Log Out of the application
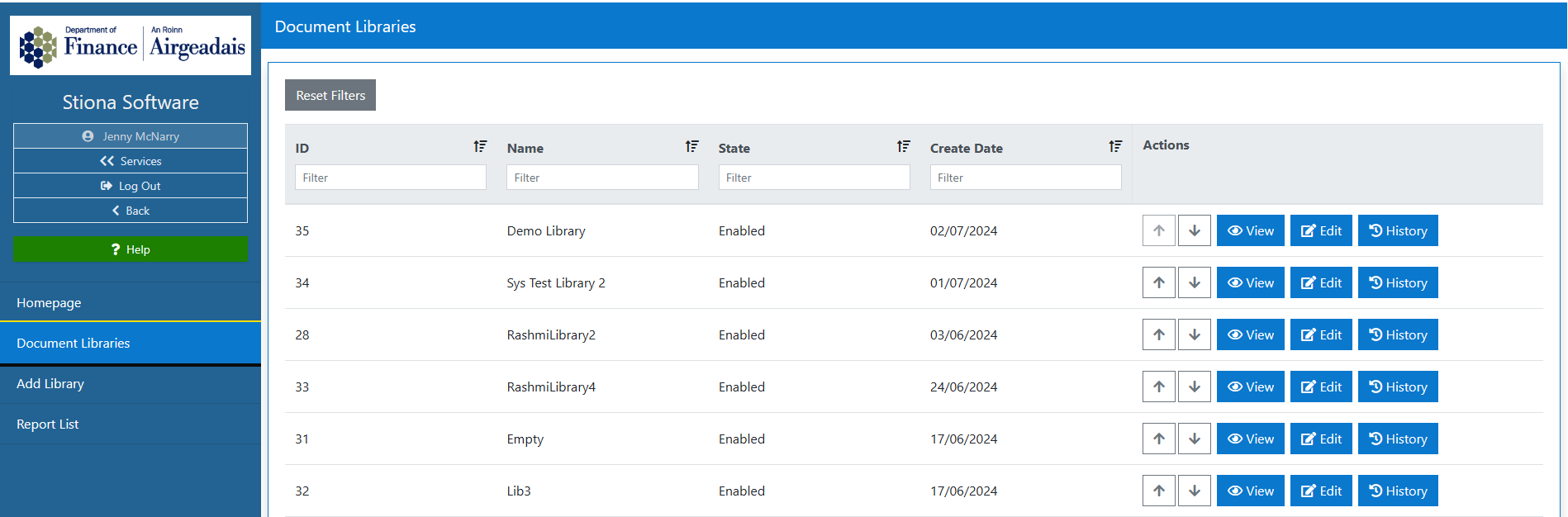The height and width of the screenshot is (517, 1568). pos(131,186)
